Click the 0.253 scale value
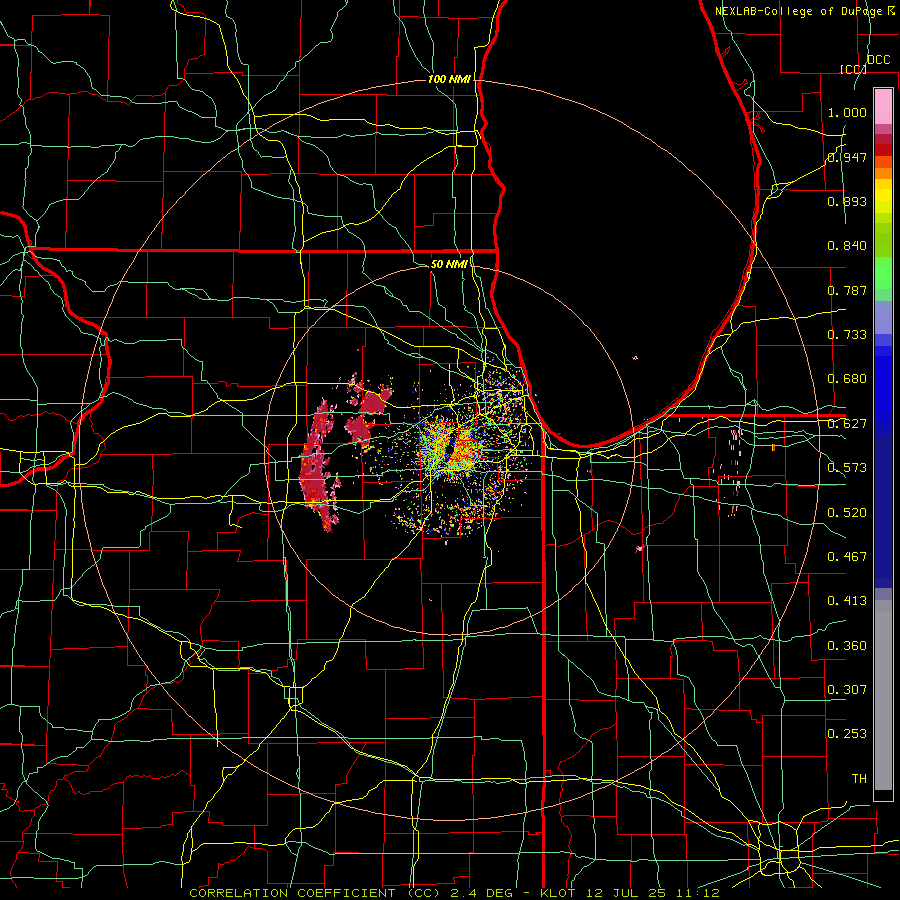 point(847,734)
